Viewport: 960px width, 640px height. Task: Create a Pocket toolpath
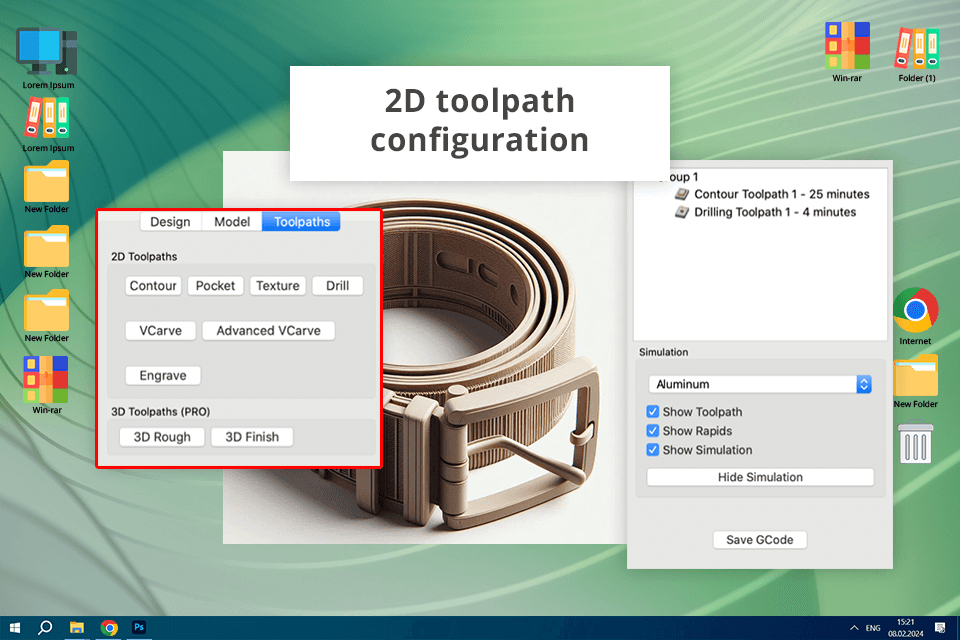coord(216,286)
